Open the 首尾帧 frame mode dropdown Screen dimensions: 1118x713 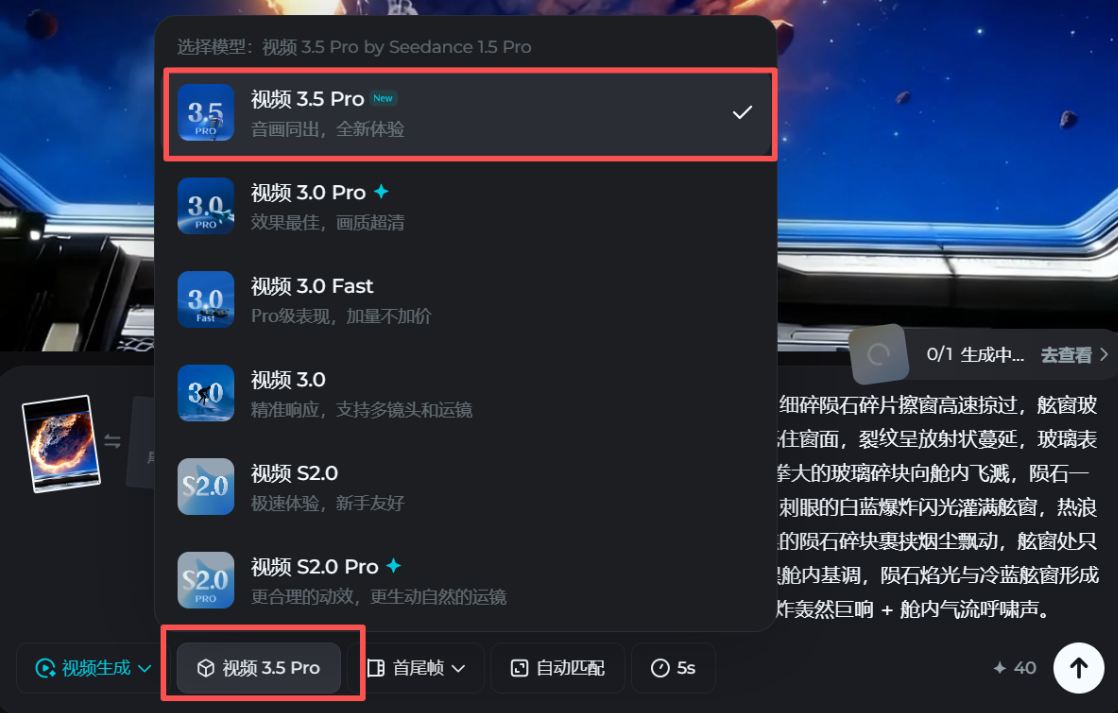click(x=416, y=668)
